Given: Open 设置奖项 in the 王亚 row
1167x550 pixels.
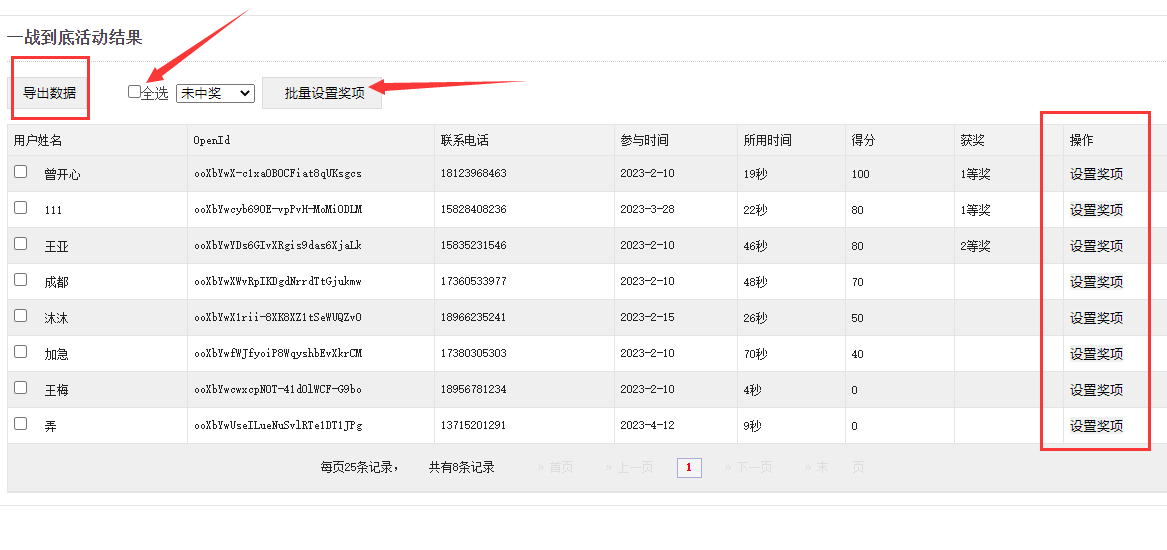Looking at the screenshot, I should [x=1096, y=246].
